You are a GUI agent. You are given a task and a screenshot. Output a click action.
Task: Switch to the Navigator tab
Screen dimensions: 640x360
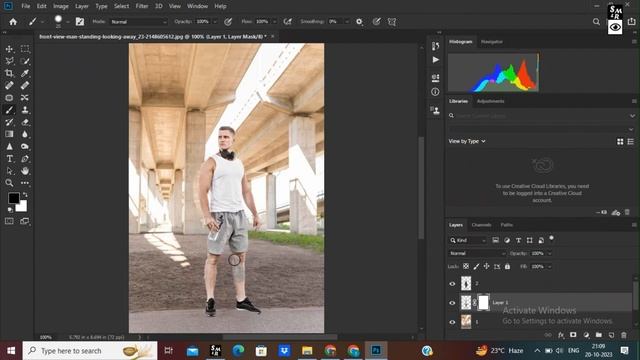point(491,42)
